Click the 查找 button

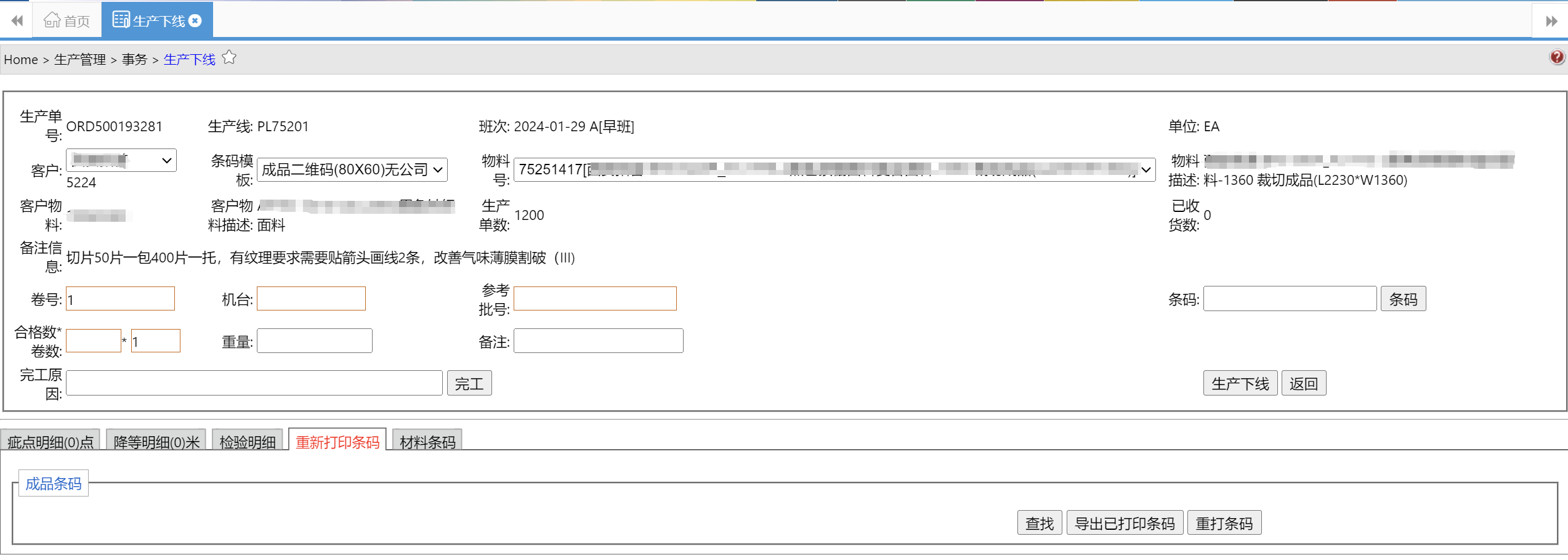tap(1040, 523)
